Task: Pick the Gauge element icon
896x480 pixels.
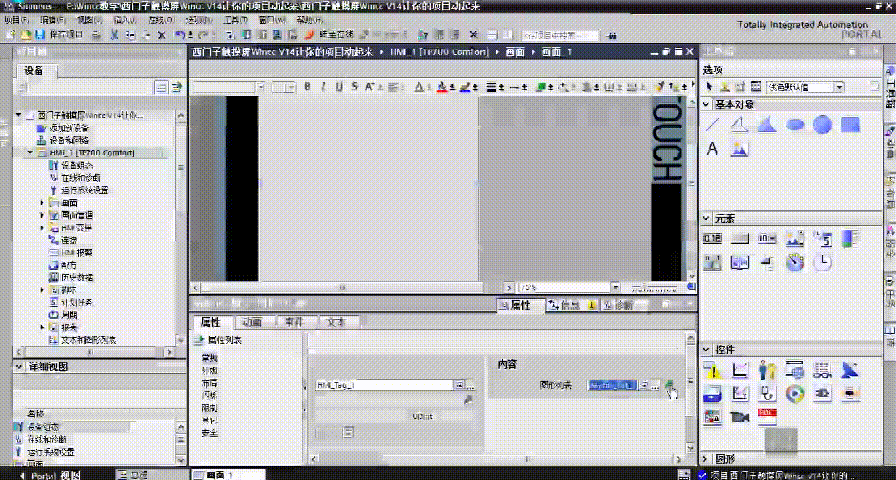Action: tap(795, 262)
